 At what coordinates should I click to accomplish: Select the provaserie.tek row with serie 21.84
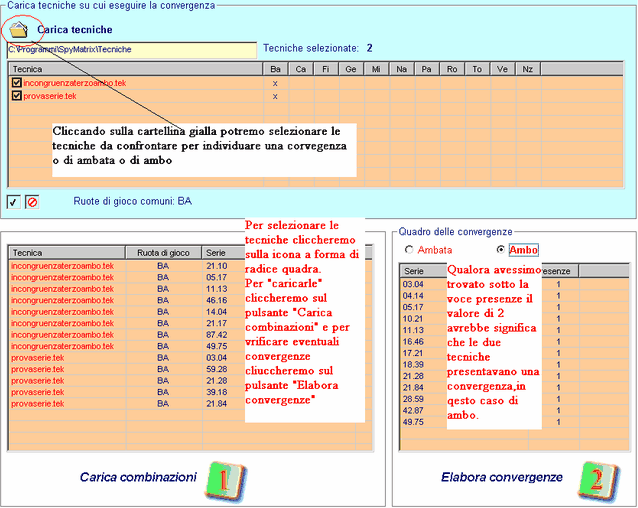(127, 404)
